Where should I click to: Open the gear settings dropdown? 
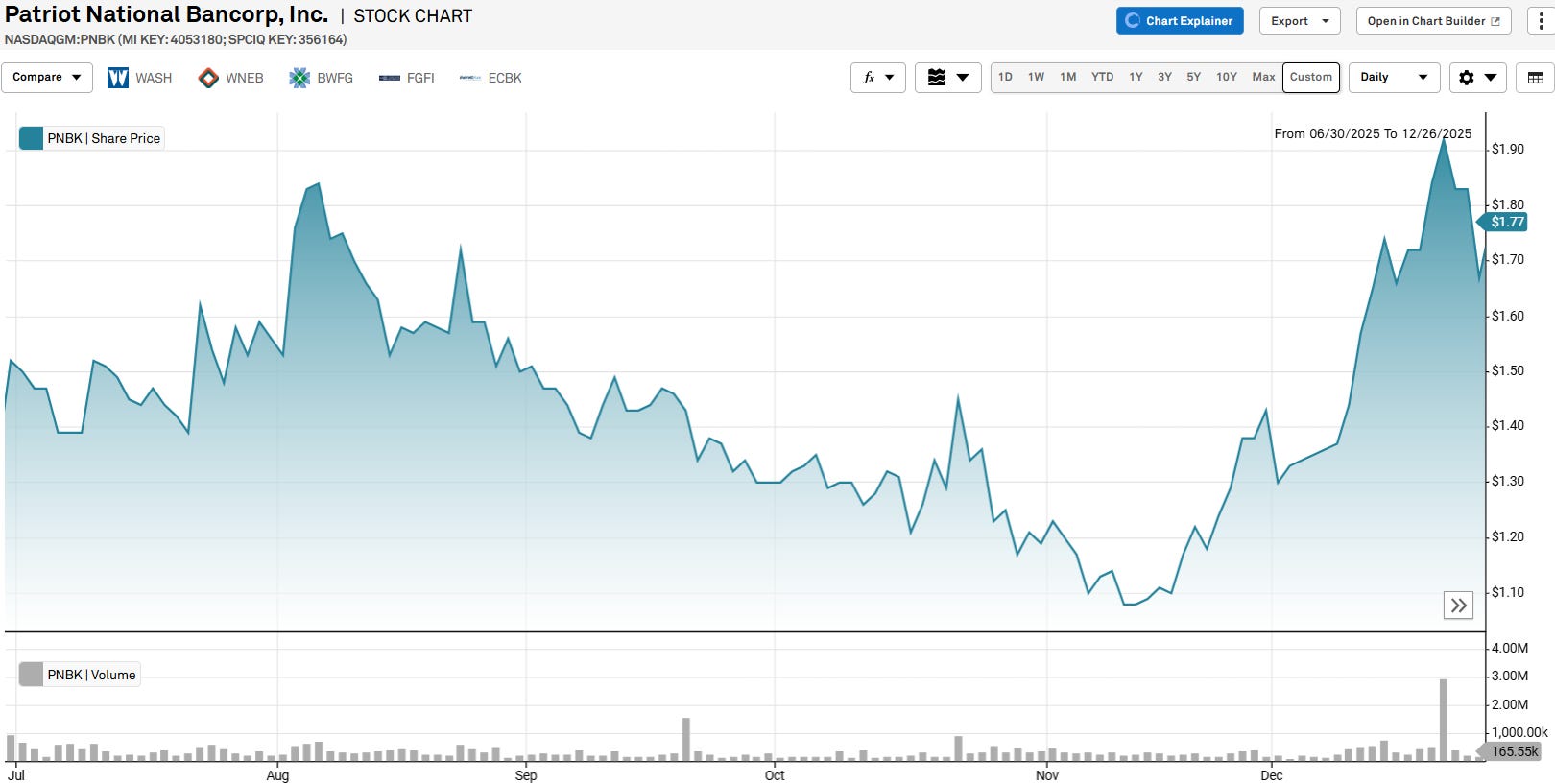click(x=1478, y=78)
